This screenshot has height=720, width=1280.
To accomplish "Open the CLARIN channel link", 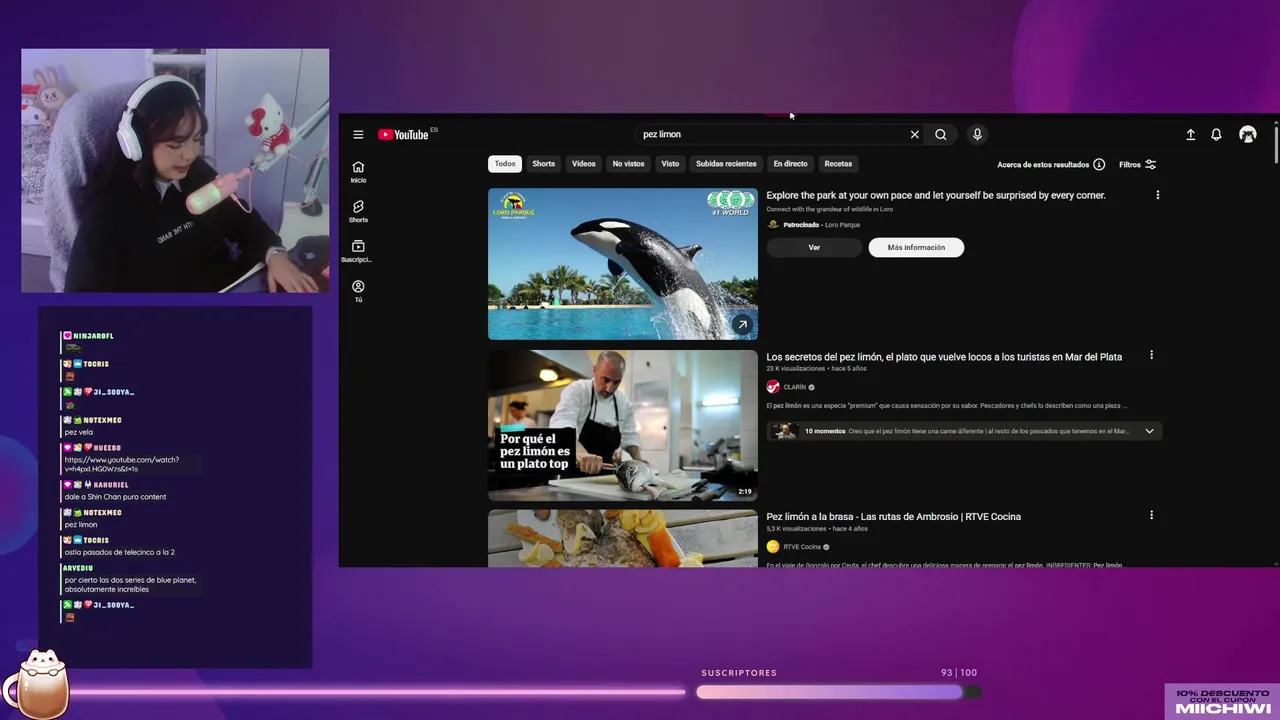I will pyautogui.click(x=795, y=387).
